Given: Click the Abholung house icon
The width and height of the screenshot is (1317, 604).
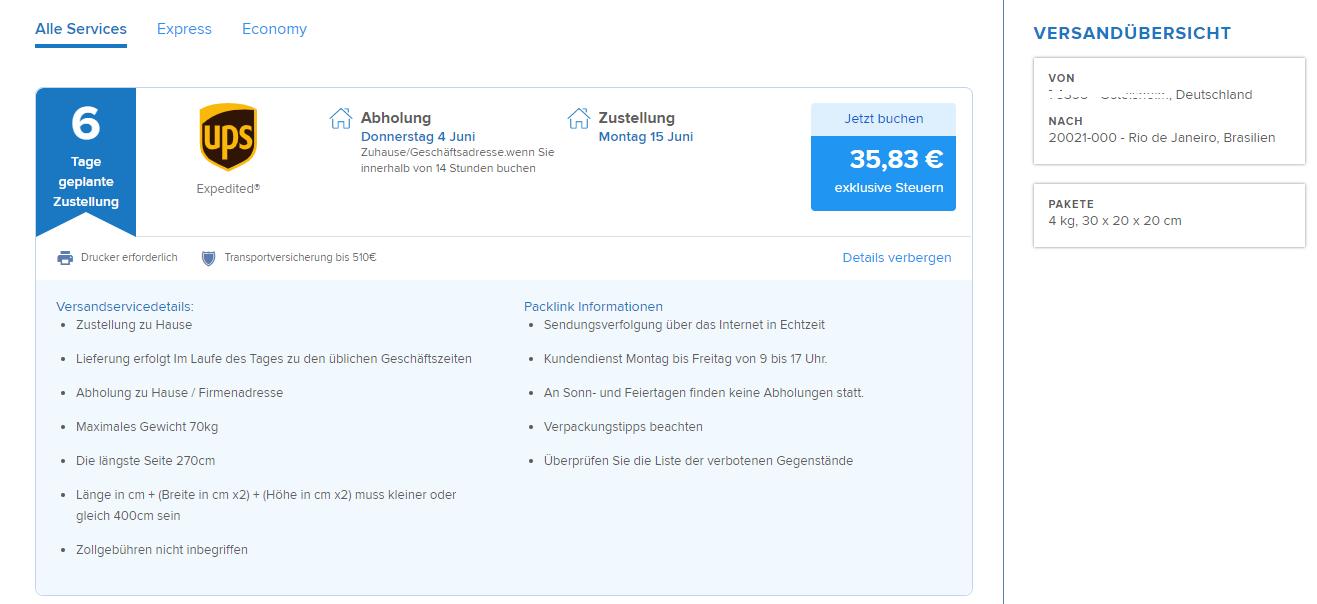Looking at the screenshot, I should coord(341,118).
